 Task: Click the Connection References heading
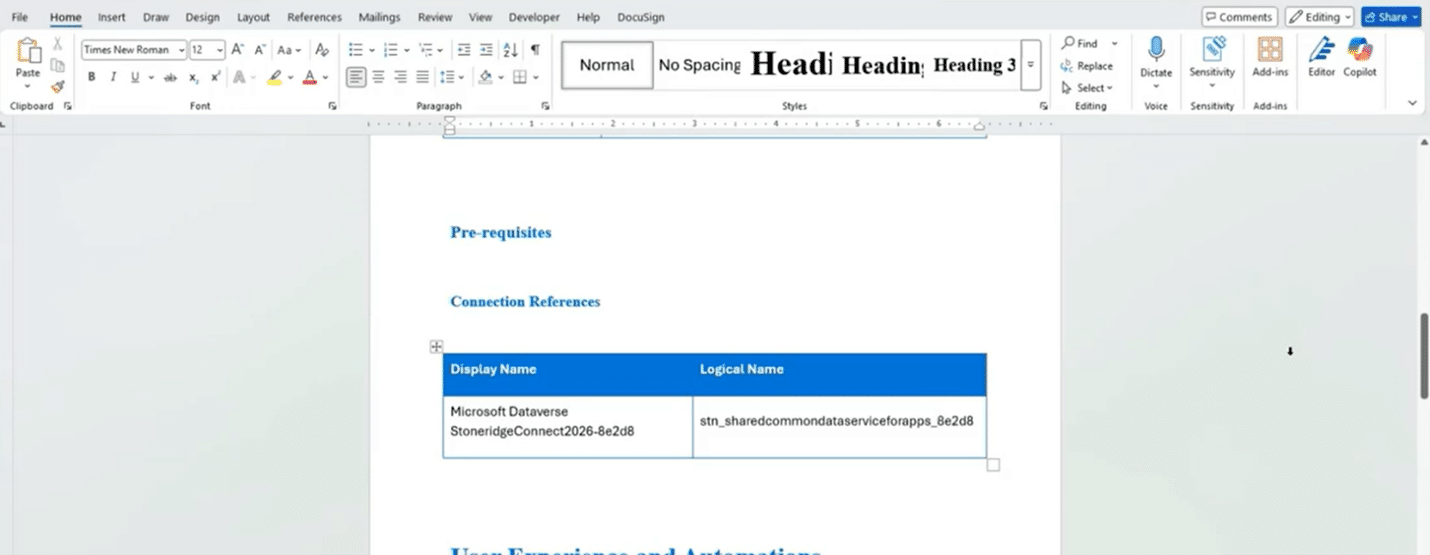point(525,301)
